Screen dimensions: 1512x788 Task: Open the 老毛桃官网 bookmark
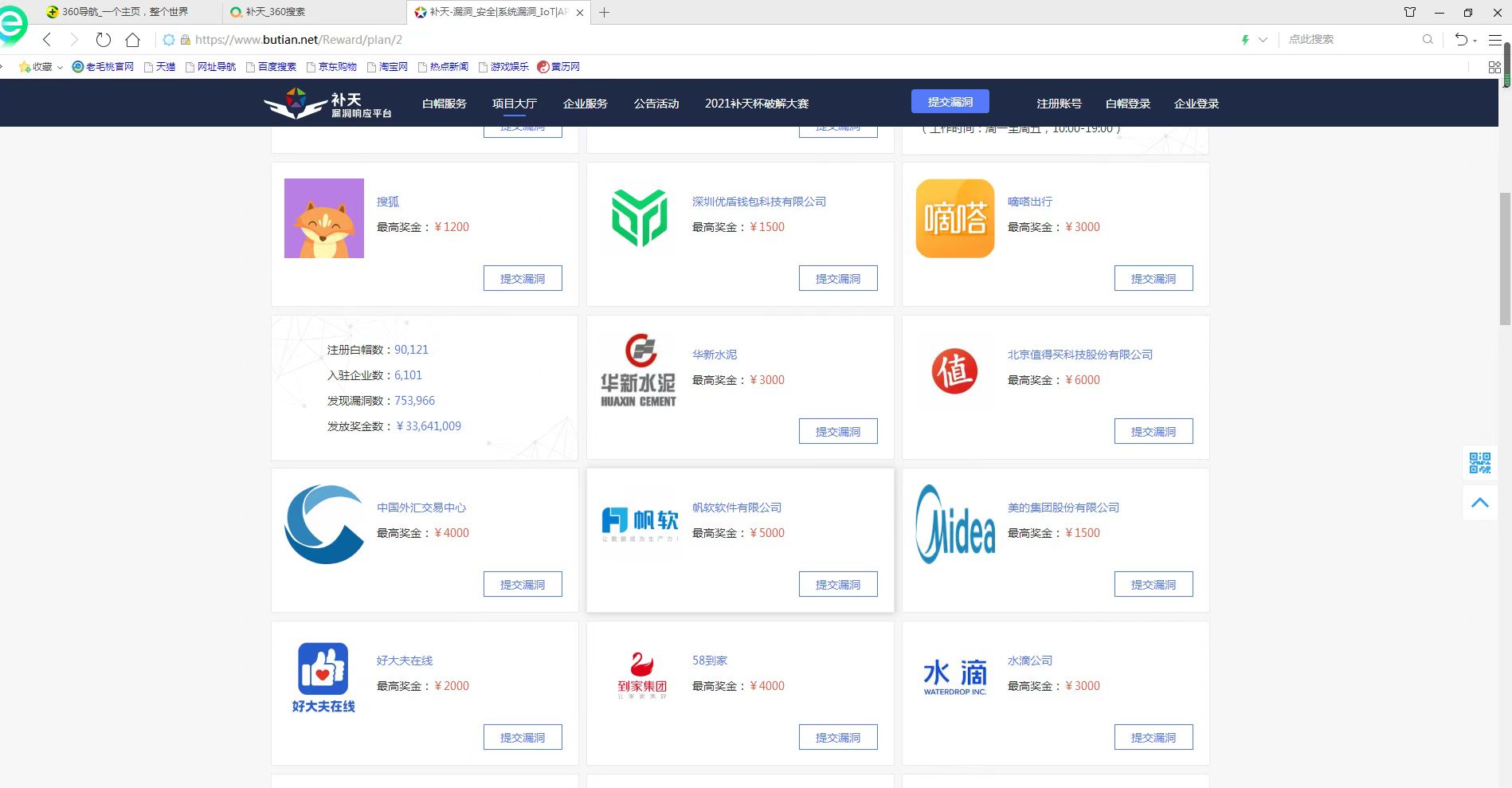pyautogui.click(x=103, y=67)
